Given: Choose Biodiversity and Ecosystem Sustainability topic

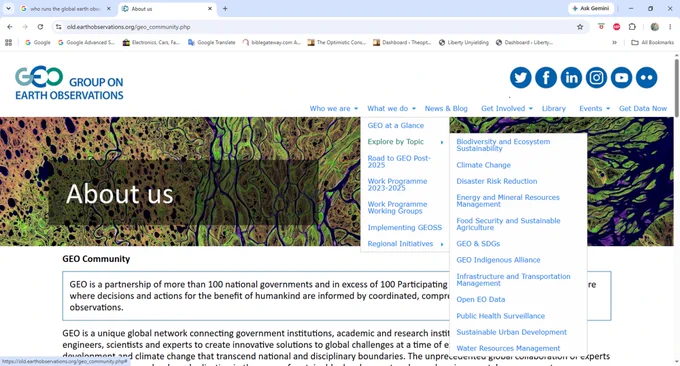Looking at the screenshot, I should (503, 145).
